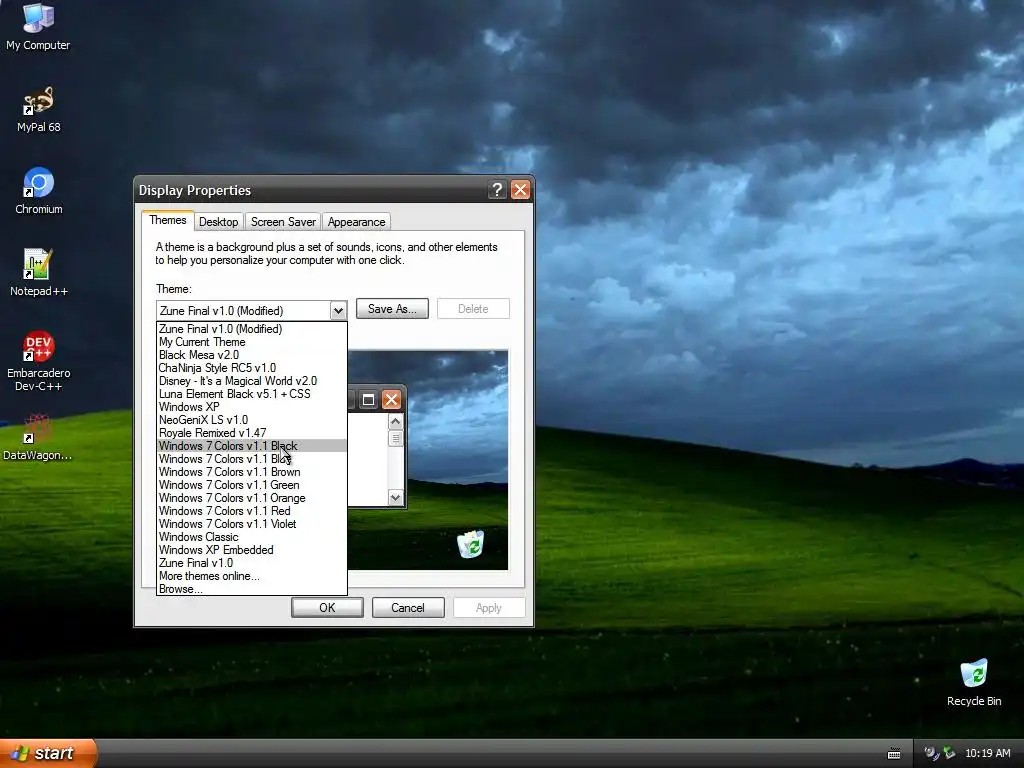Choose Zune Final v1.0 (Modified) in list

click(251, 329)
